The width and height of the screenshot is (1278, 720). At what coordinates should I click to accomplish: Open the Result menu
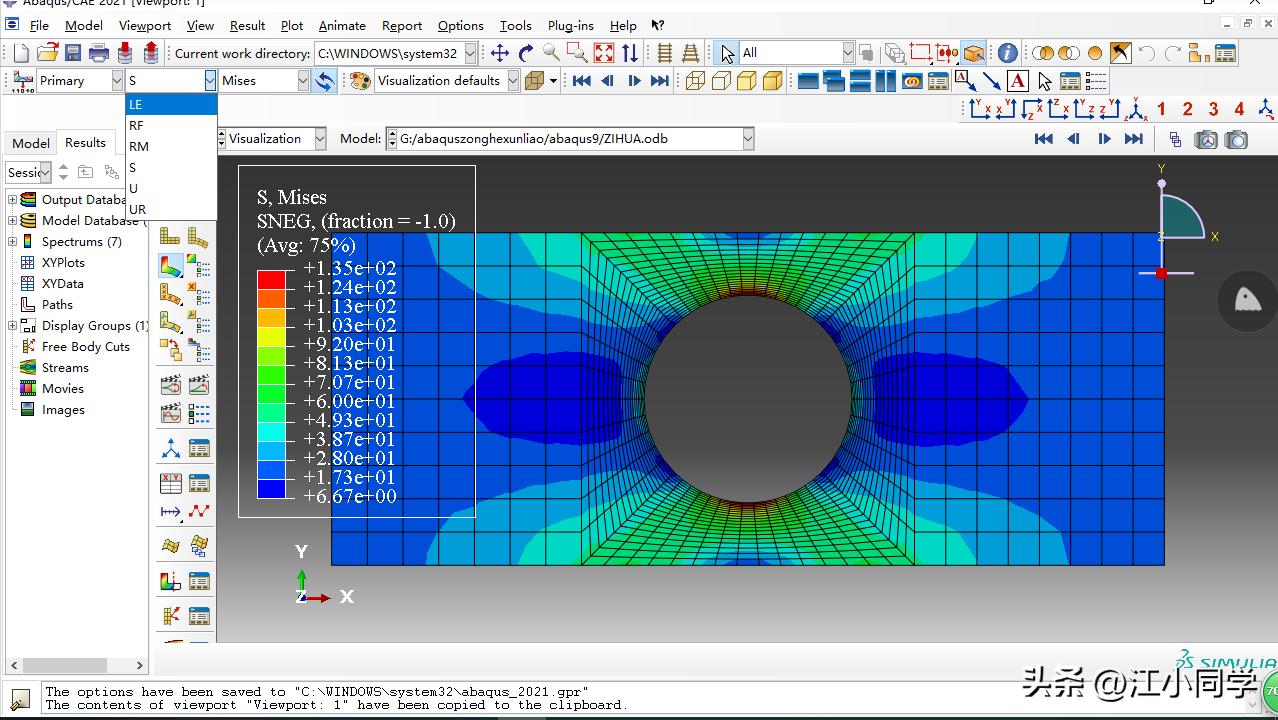[247, 26]
